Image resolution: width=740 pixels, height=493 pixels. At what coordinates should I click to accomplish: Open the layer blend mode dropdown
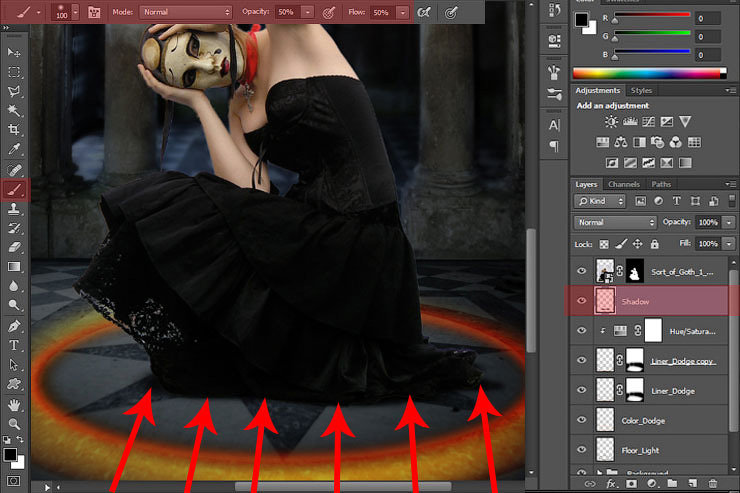(x=614, y=221)
